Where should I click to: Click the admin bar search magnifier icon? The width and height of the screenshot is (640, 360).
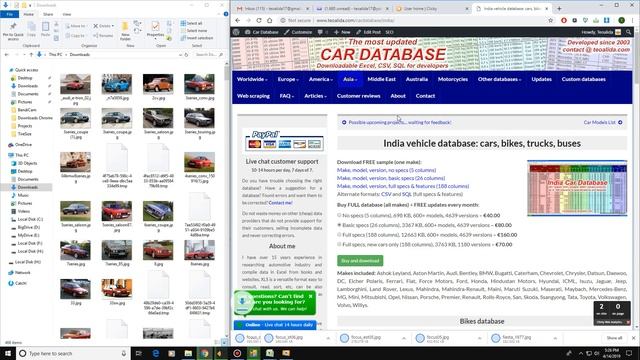click(x=629, y=32)
